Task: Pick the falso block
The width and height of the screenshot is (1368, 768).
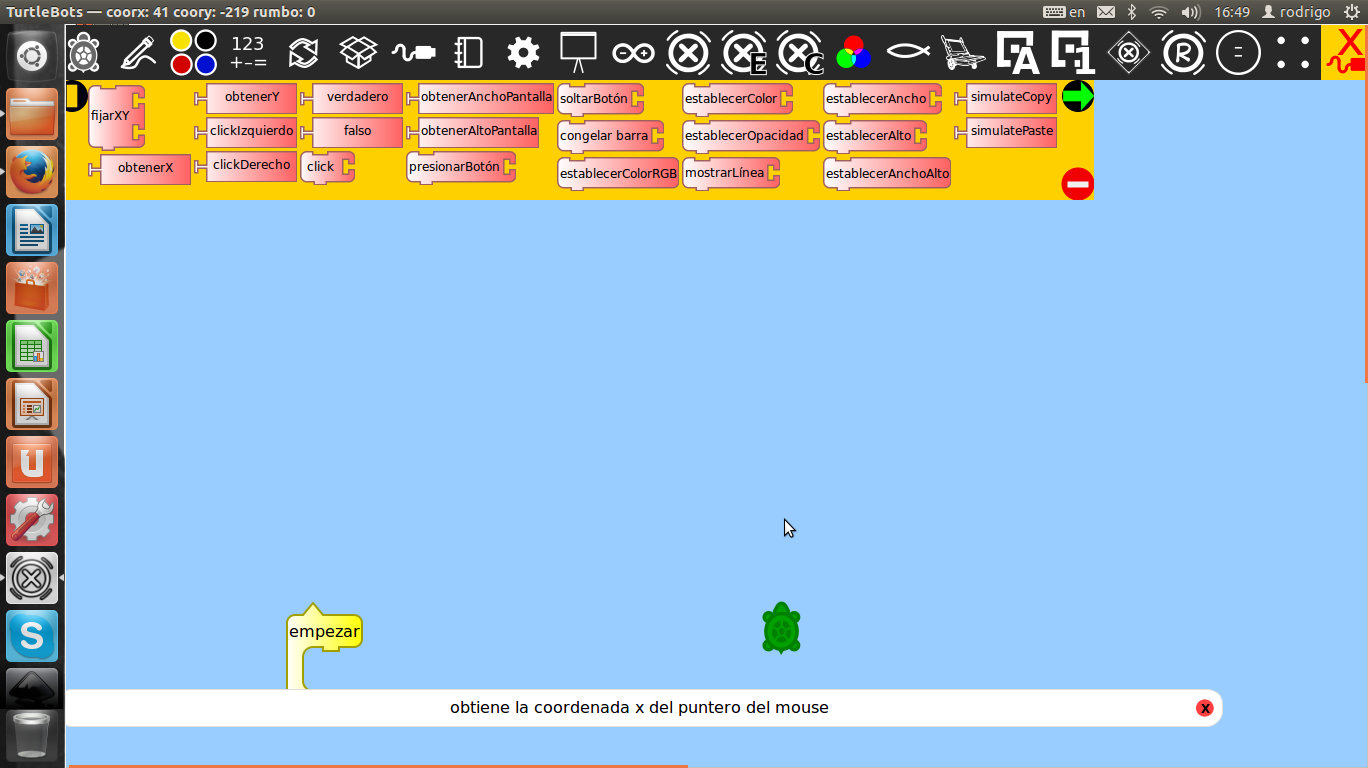Action: click(x=352, y=132)
